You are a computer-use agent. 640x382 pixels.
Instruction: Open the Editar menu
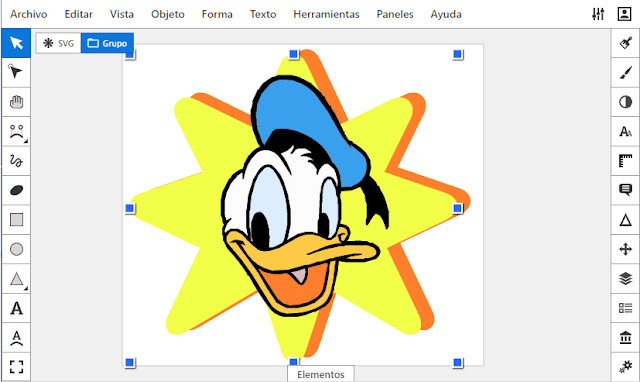coord(78,14)
